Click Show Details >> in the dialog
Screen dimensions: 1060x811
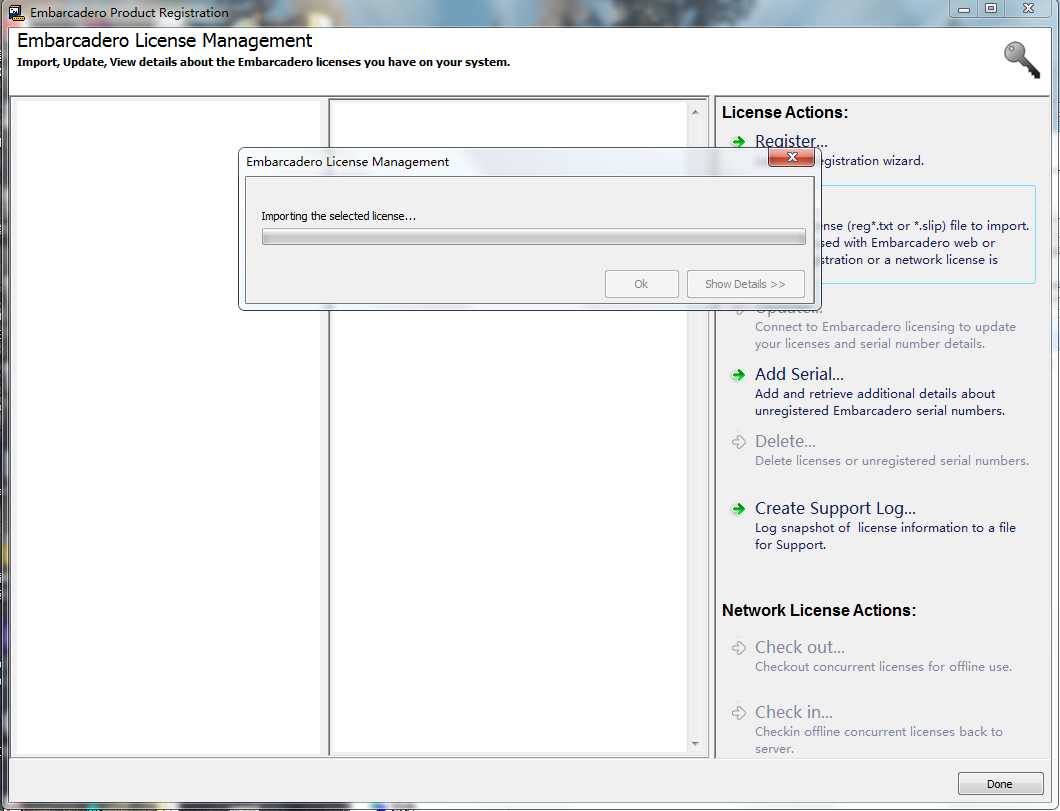pos(746,284)
